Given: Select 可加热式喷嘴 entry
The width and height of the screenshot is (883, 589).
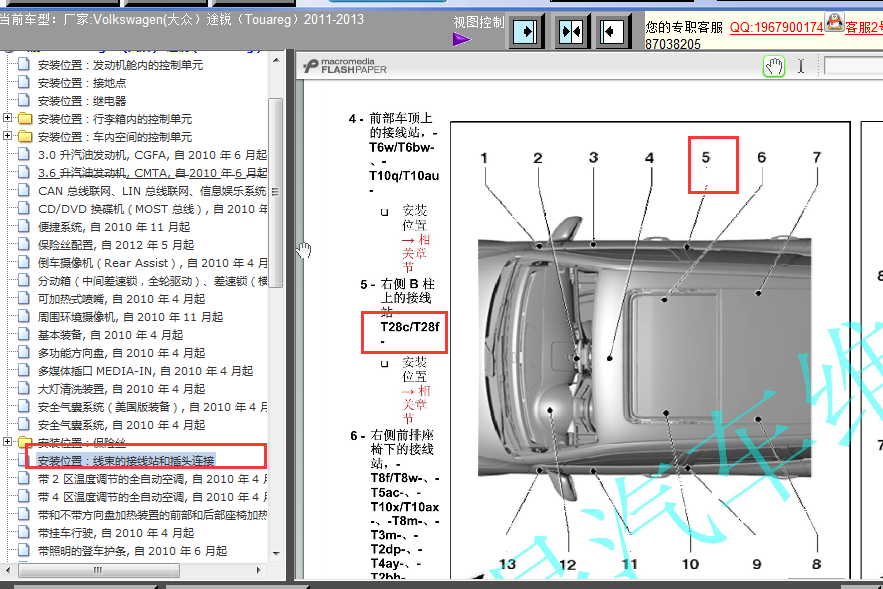Looking at the screenshot, I should (121, 300).
